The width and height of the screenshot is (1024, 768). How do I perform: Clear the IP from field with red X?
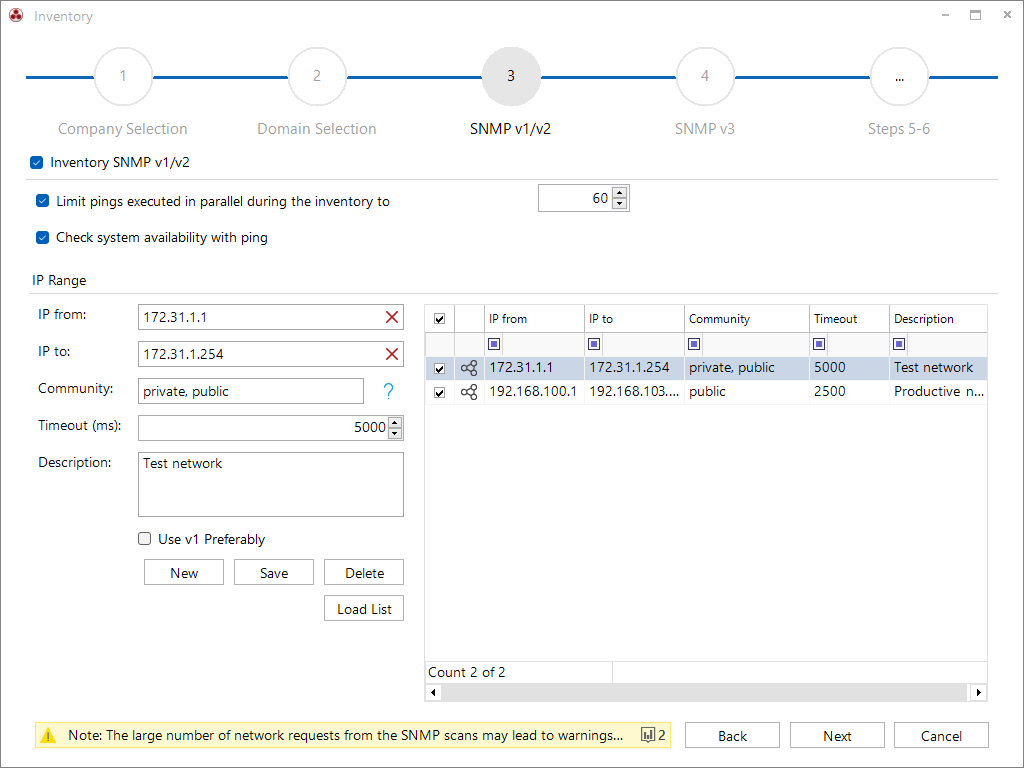392,317
